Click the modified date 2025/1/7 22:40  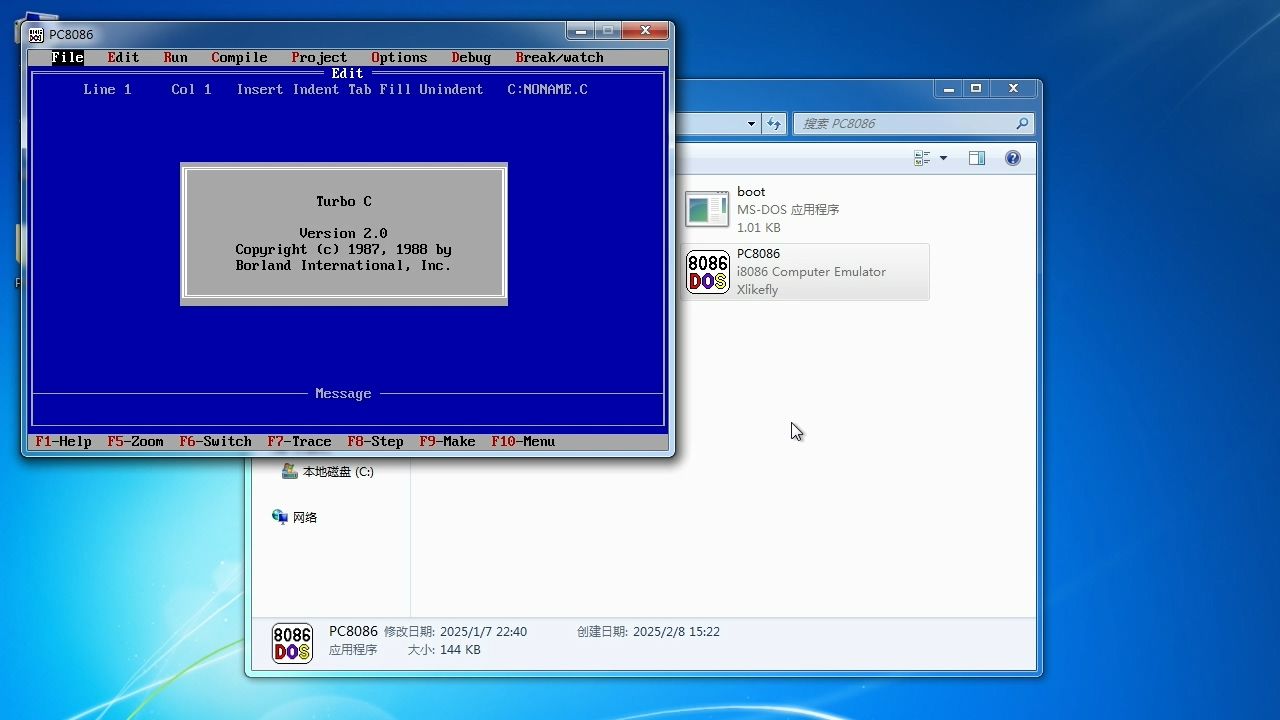(483, 632)
